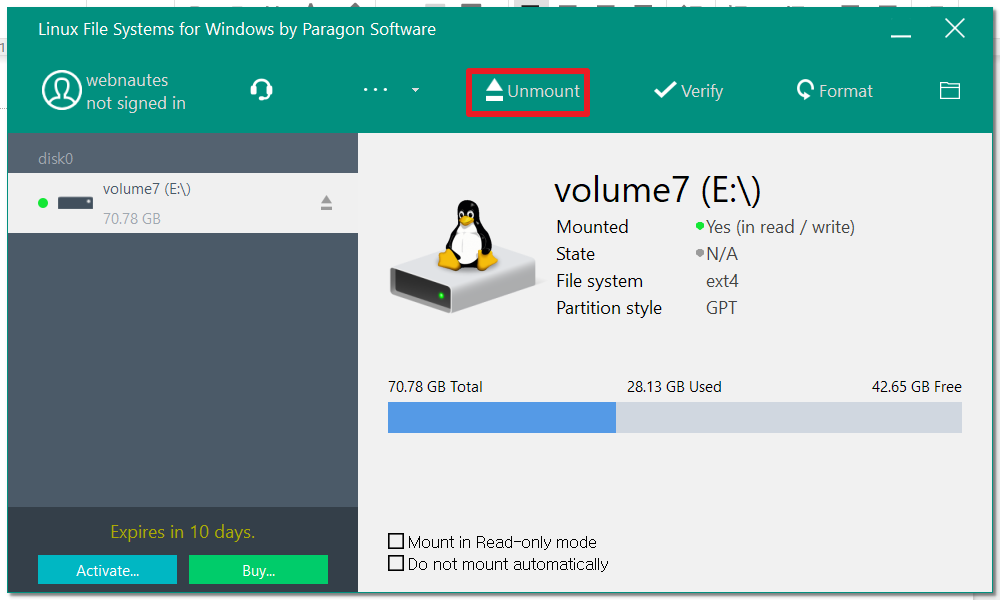Click the Verify toolbar button
Viewport: 1000px width, 600px height.
(x=689, y=91)
